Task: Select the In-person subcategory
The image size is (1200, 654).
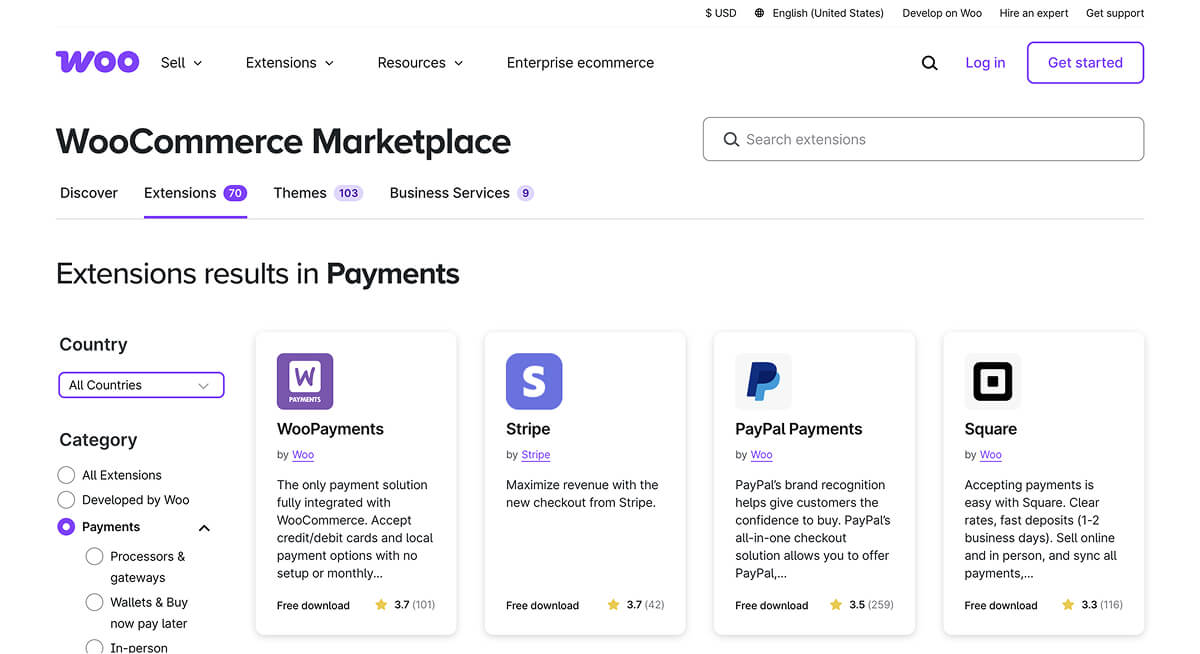Action: pos(94,647)
